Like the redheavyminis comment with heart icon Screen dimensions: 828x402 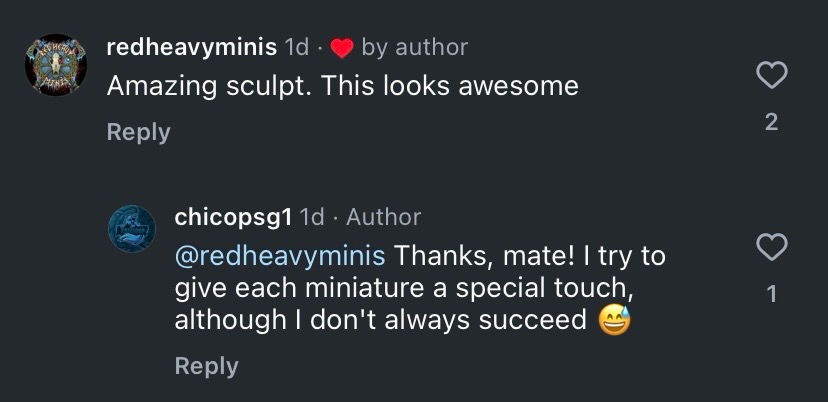pyautogui.click(x=771, y=74)
